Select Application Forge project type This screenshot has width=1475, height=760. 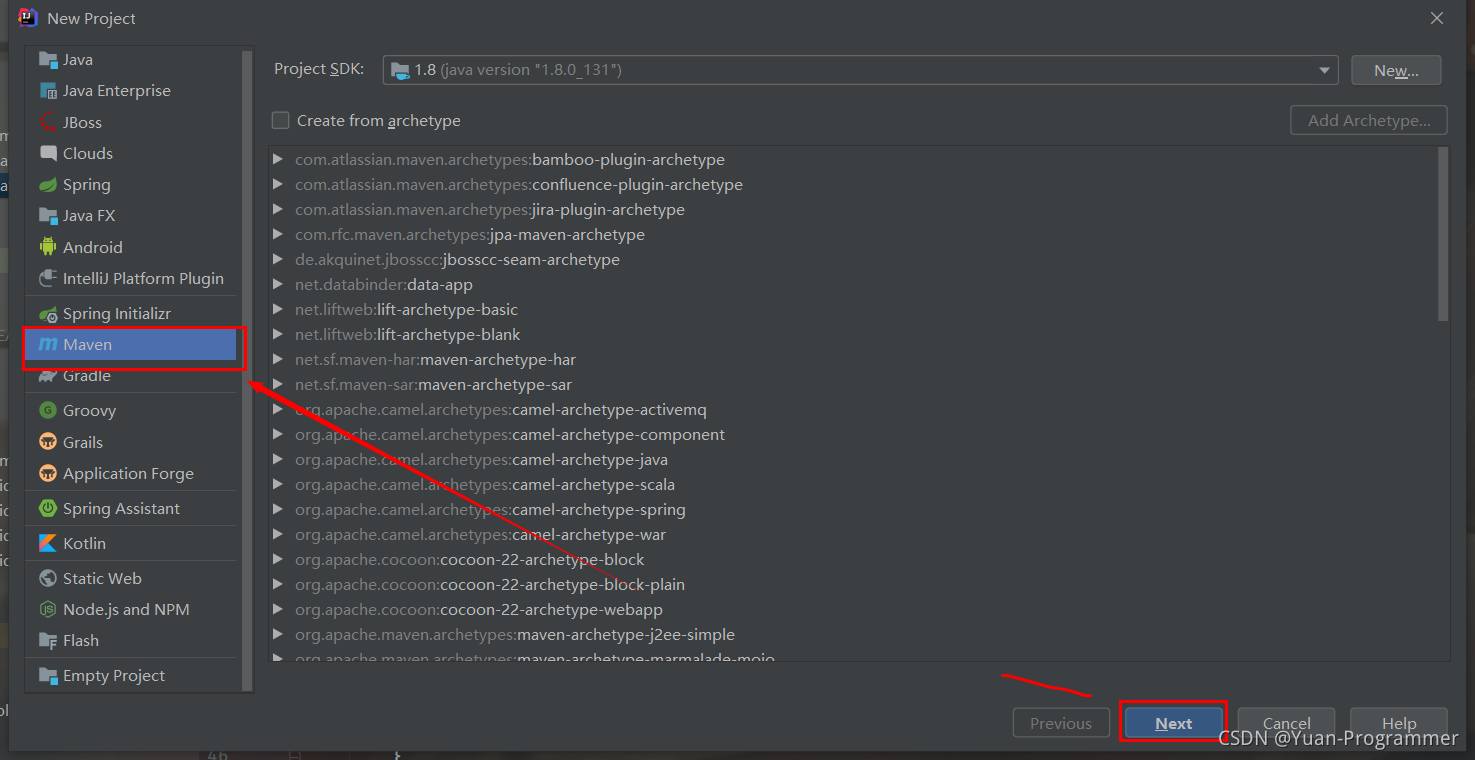tap(132, 473)
